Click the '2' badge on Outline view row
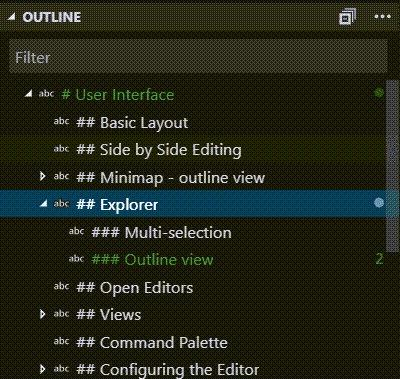Image resolution: width=400 pixels, height=379 pixels. [x=379, y=259]
